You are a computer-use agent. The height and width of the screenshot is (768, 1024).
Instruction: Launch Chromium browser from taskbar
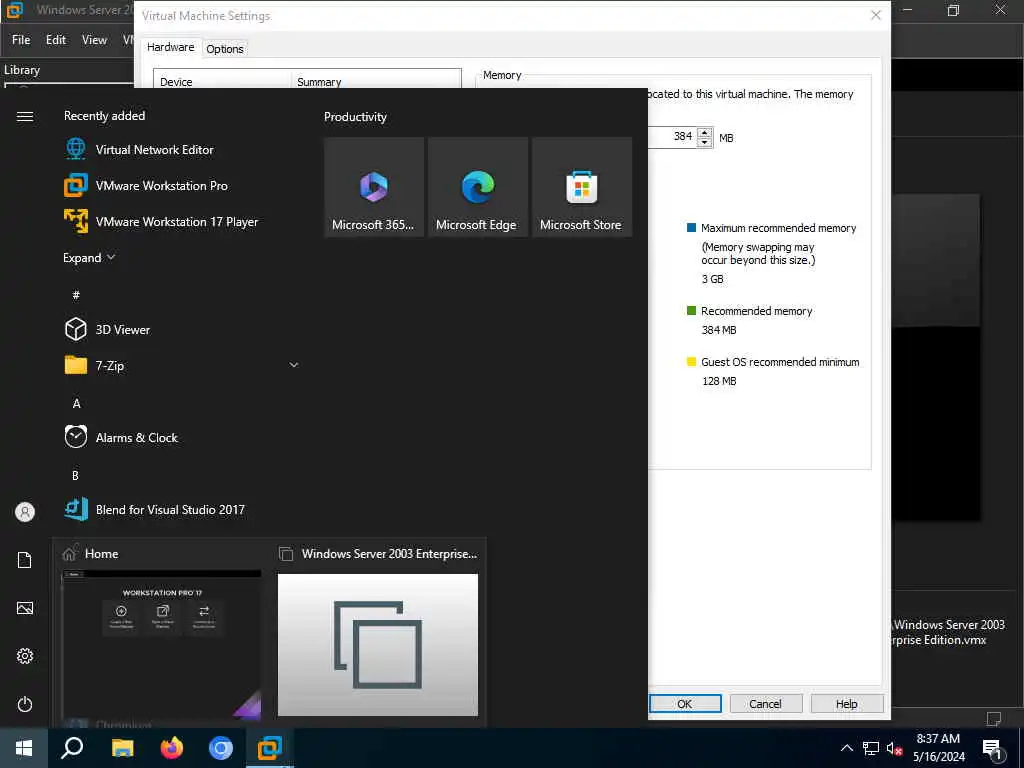[x=221, y=748]
